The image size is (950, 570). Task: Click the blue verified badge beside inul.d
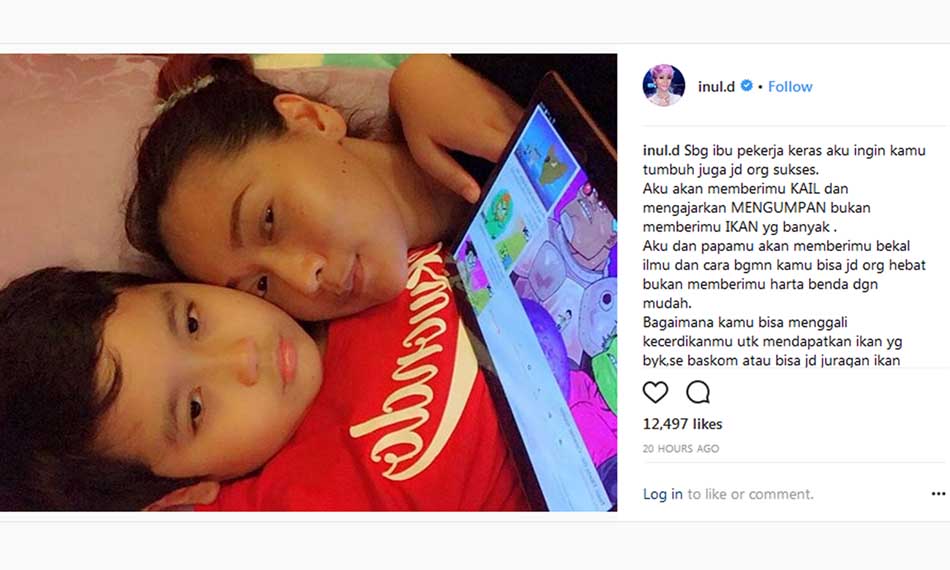pyautogui.click(x=746, y=86)
